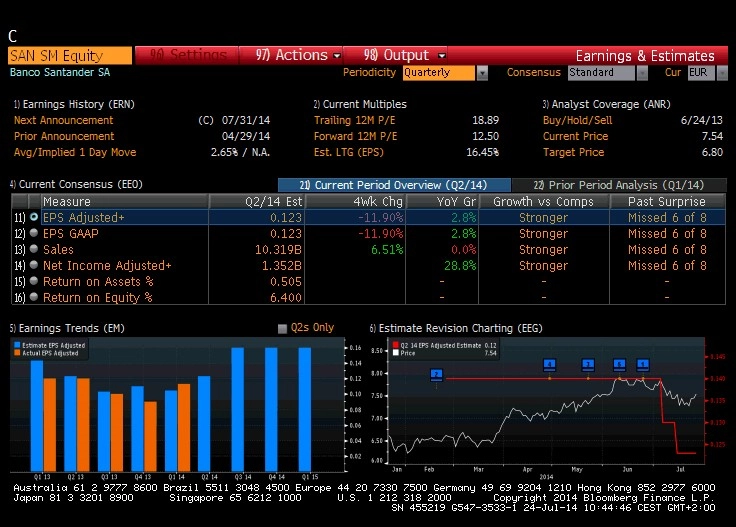
Task: Click the Return on Assets % value 0.505
Action: point(286,281)
